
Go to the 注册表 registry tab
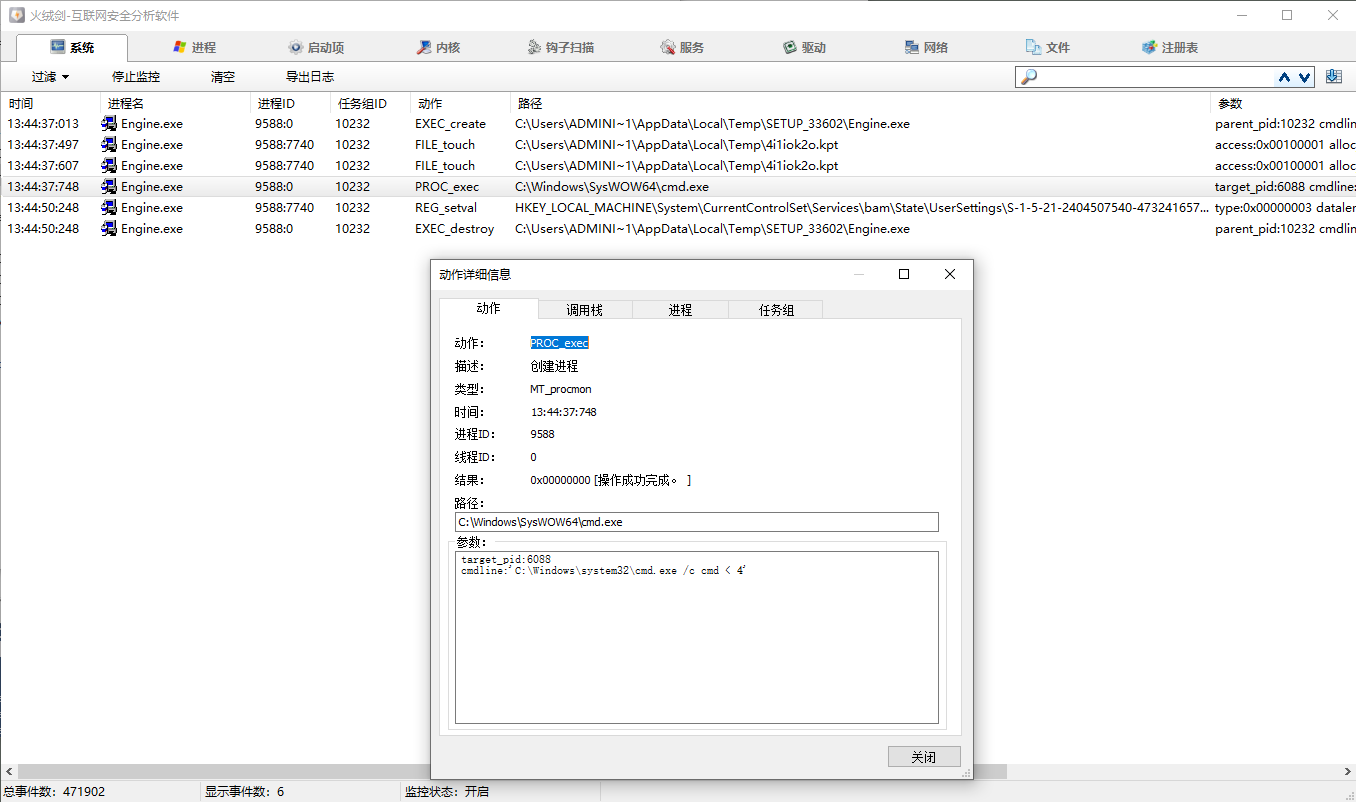click(1170, 47)
